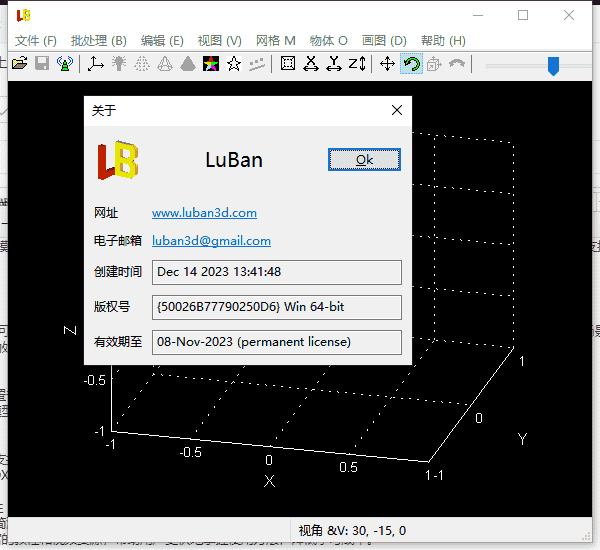Click the open file folder icon
The width and height of the screenshot is (600, 550).
click(x=20, y=64)
